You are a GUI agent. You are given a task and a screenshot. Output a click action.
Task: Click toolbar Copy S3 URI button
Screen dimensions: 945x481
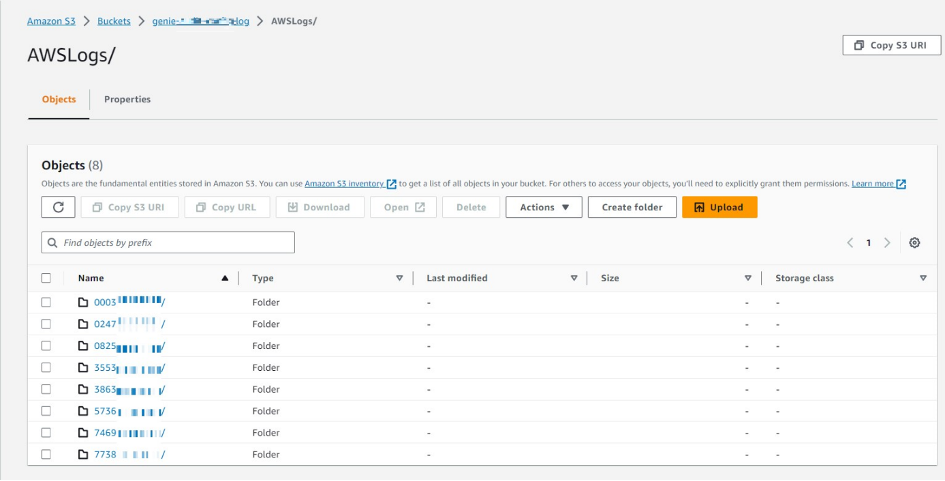point(130,207)
